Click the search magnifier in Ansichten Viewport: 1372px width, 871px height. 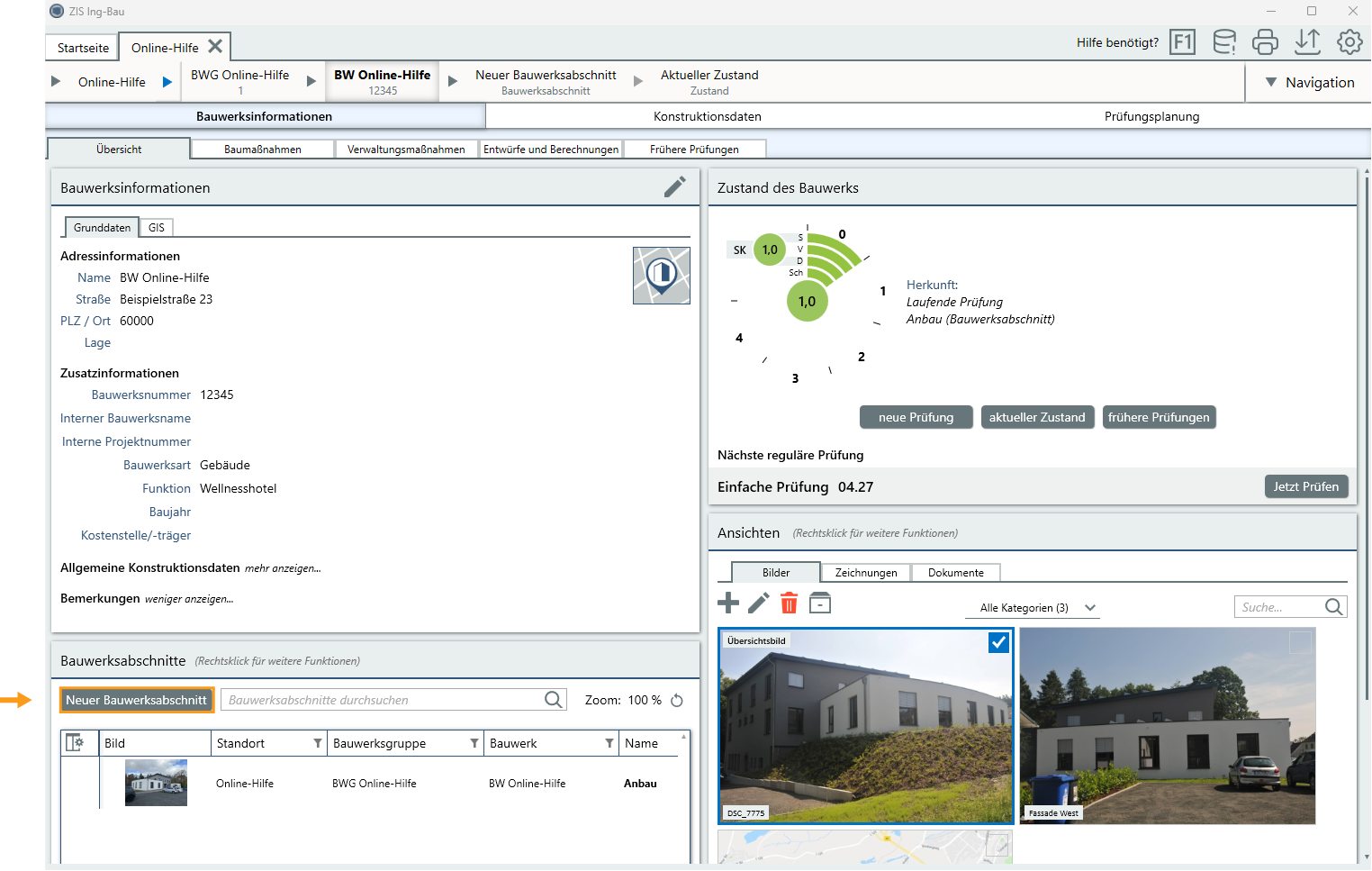pyautogui.click(x=1334, y=607)
